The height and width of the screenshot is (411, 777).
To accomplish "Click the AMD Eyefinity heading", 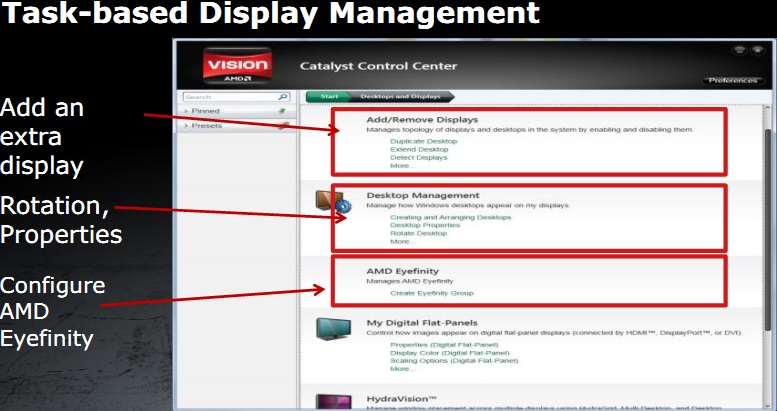I will point(402,271).
